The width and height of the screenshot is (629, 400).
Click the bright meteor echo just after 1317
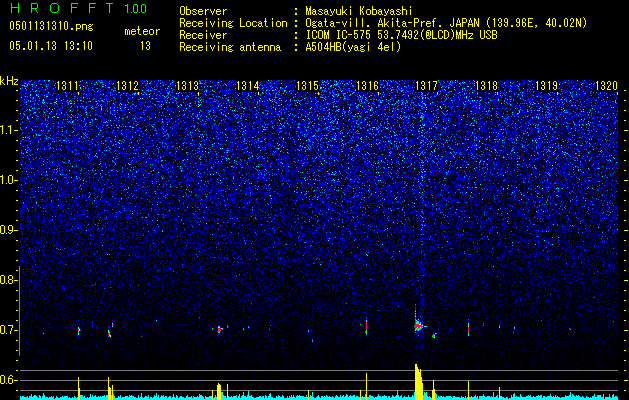(x=418, y=324)
